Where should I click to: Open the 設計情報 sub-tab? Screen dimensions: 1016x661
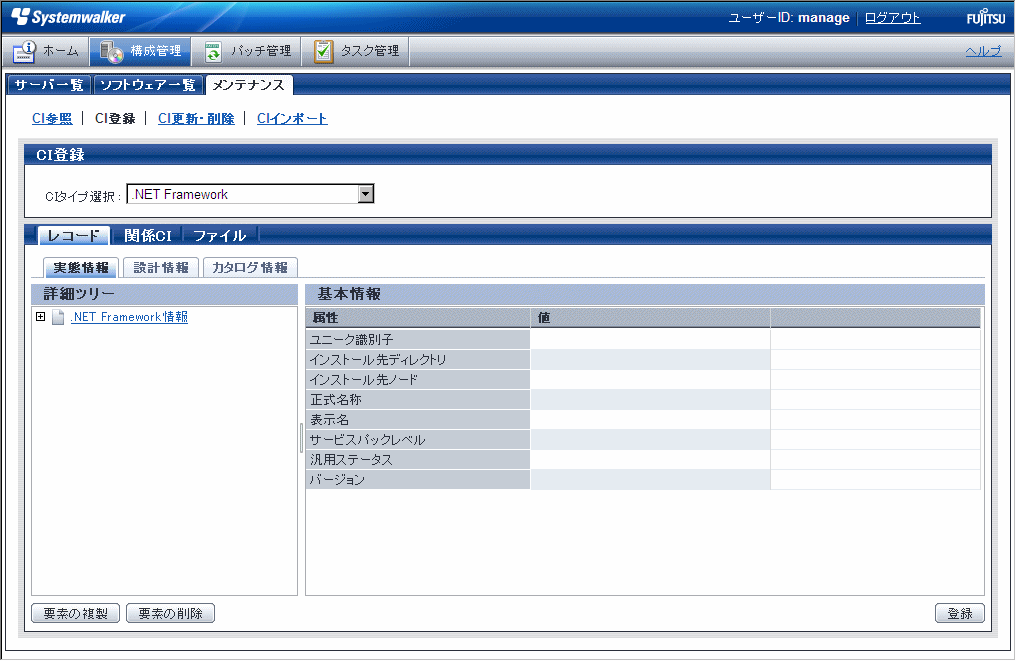coord(161,268)
